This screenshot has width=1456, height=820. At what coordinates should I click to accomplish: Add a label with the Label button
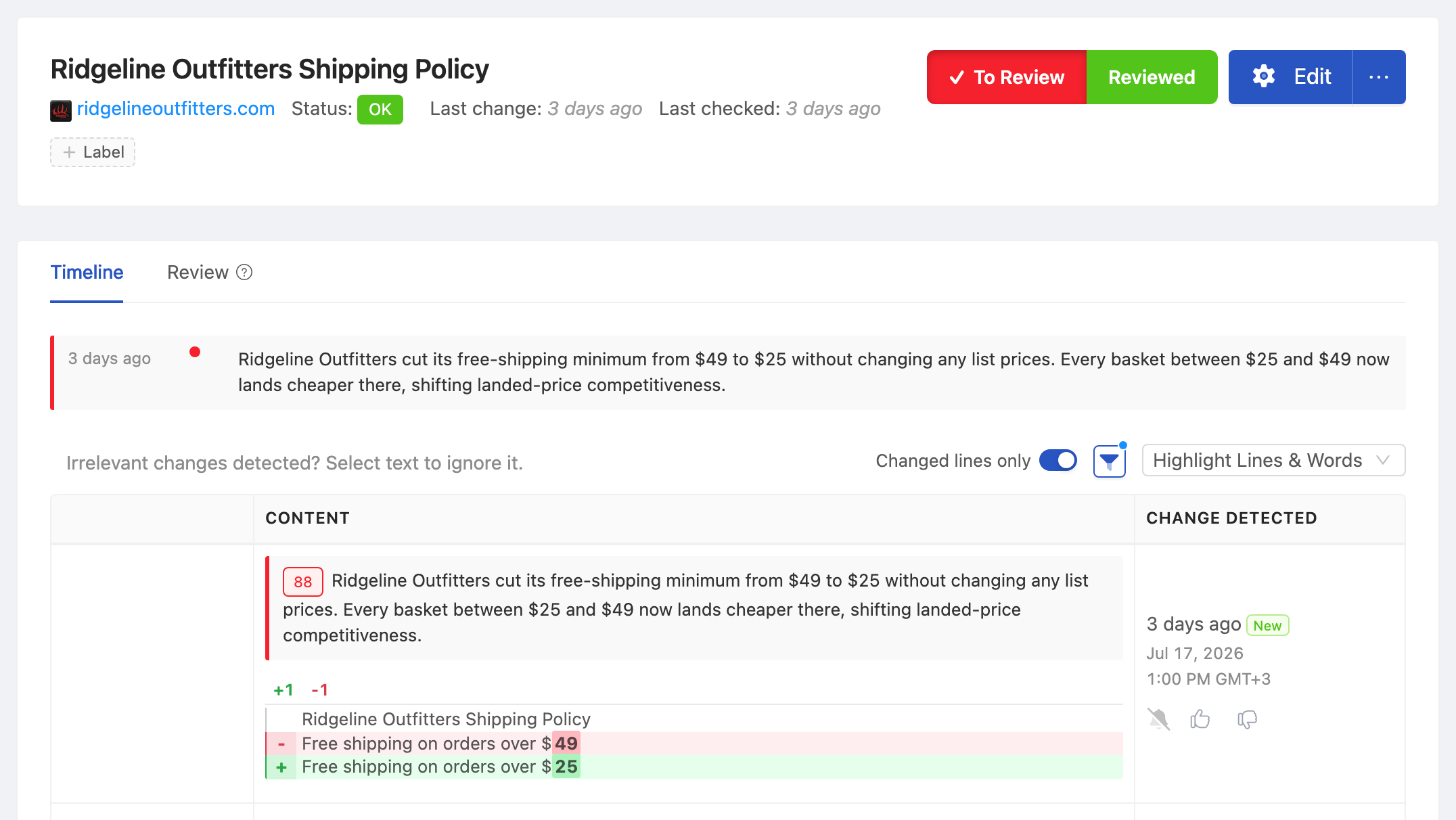point(93,152)
